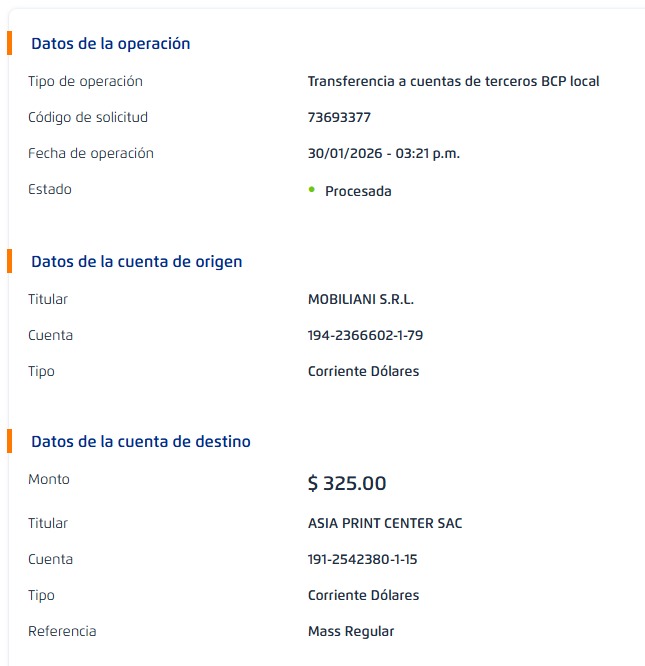This screenshot has height=666, width=645.
Task: Click the Procesada status text
Action: pos(358,191)
